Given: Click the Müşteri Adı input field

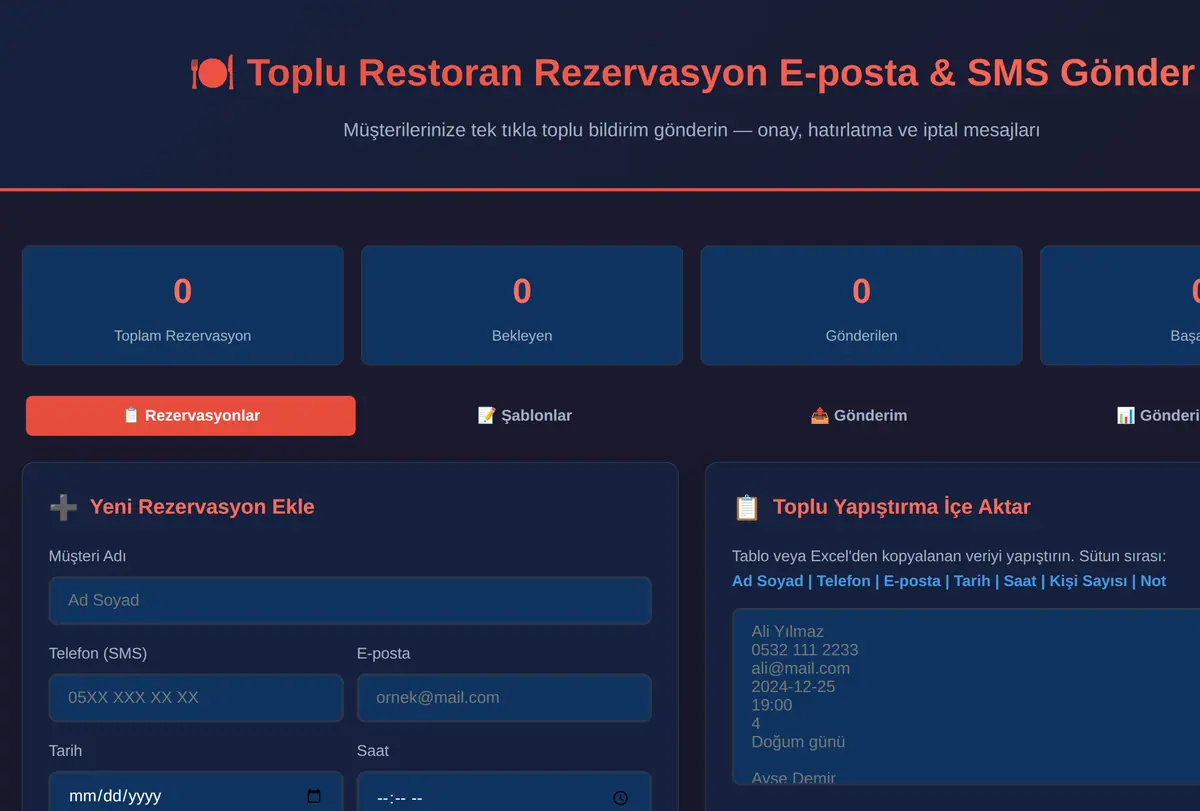Looking at the screenshot, I should pyautogui.click(x=350, y=600).
